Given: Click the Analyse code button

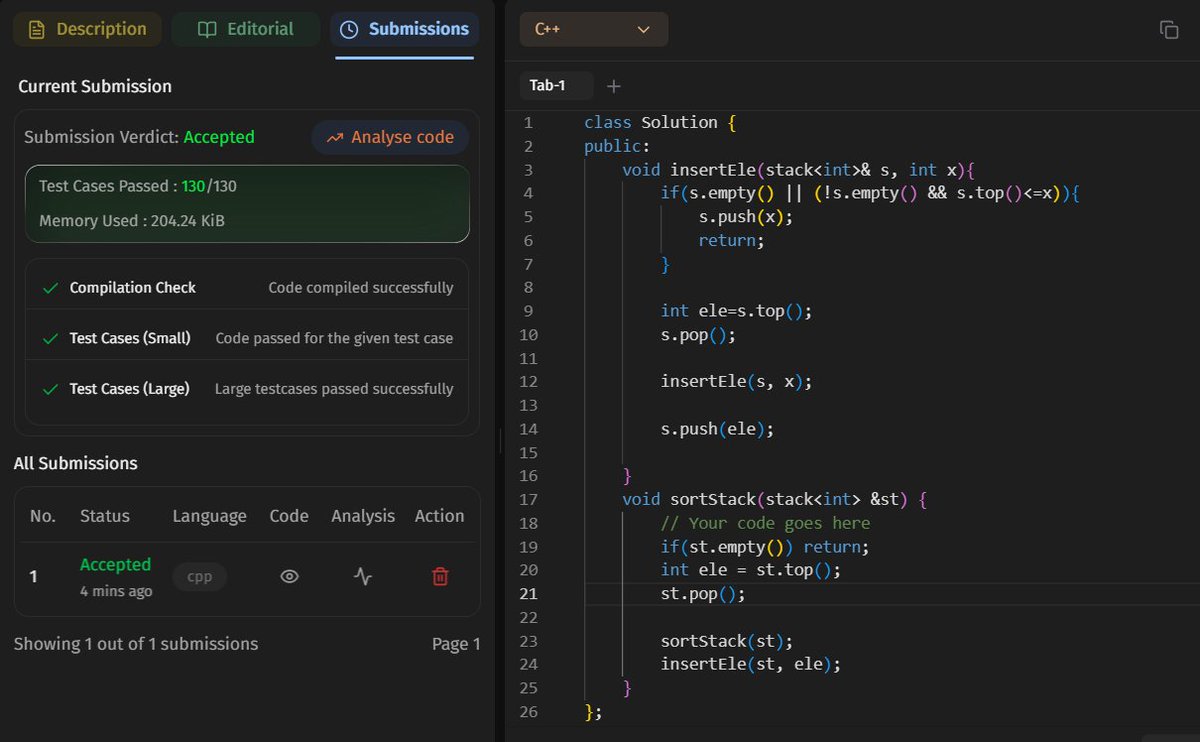Looking at the screenshot, I should point(390,137).
